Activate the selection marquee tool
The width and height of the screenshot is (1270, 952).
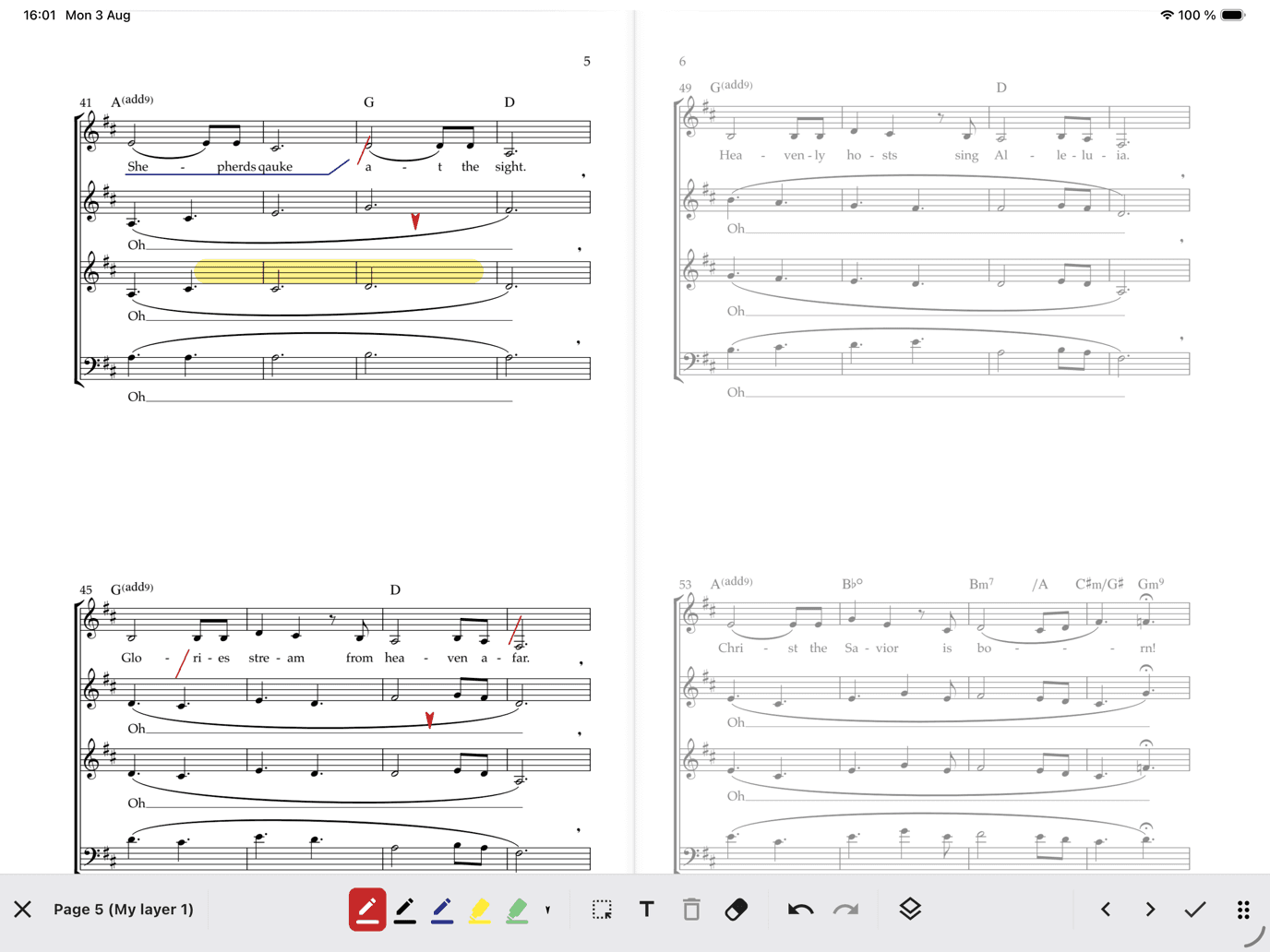(602, 910)
